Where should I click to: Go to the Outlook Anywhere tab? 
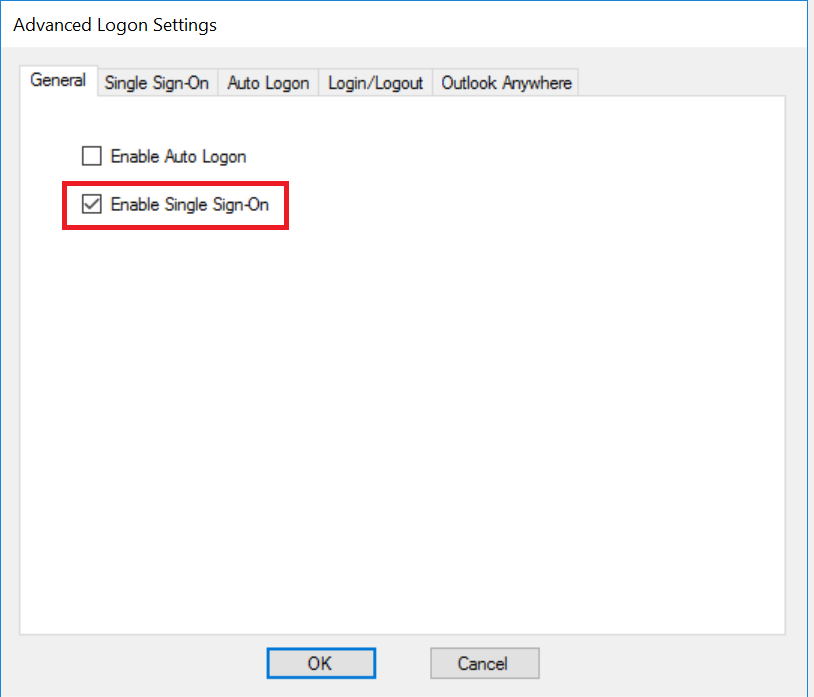[x=506, y=83]
